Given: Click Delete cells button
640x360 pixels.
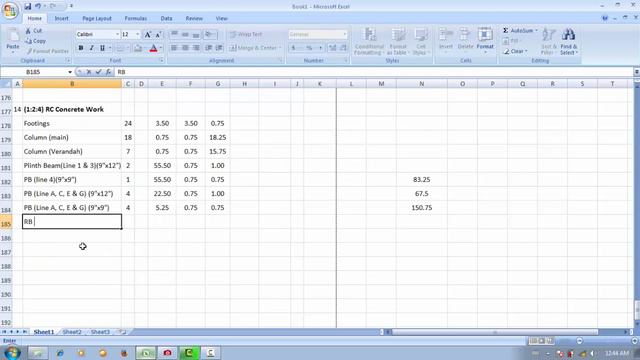Looking at the screenshot, I should pyautogui.click(x=465, y=40).
